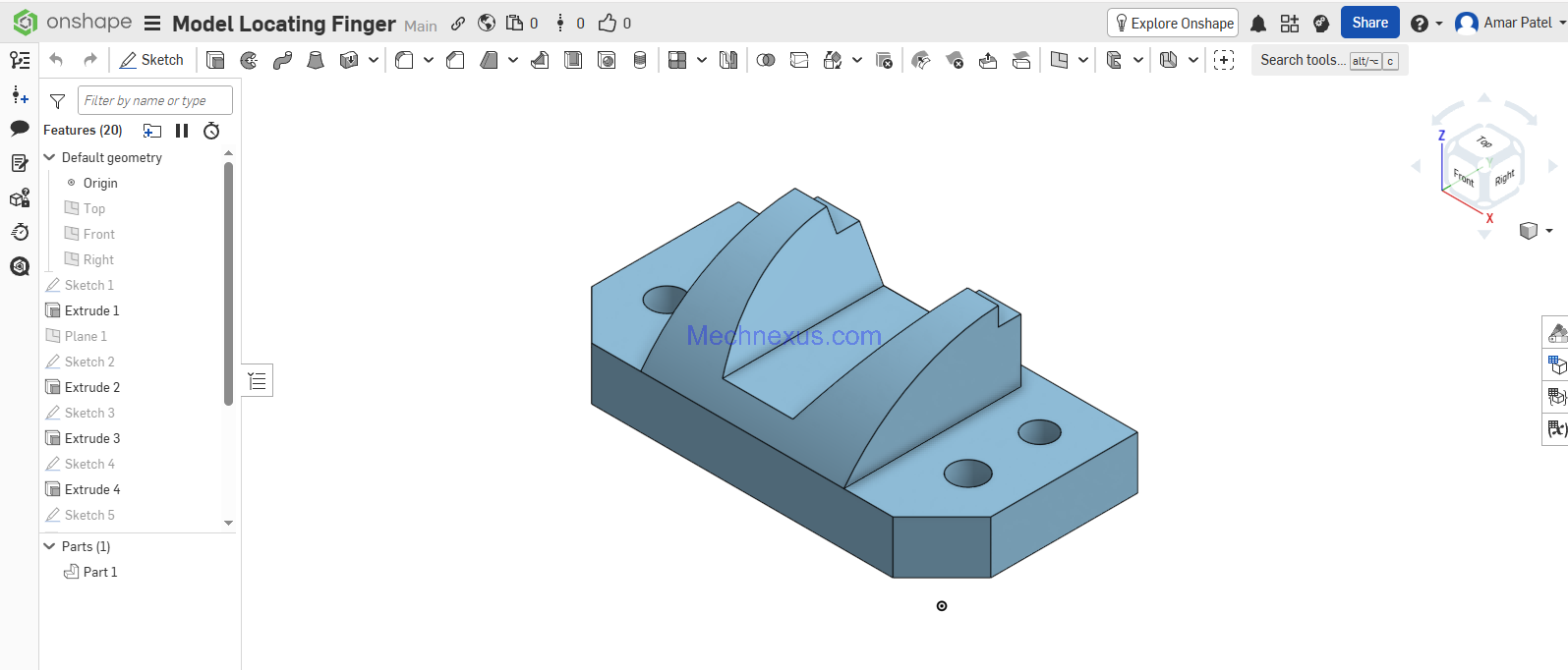
Task: Open the Fillet tool dropdown arrow
Action: 429,61
